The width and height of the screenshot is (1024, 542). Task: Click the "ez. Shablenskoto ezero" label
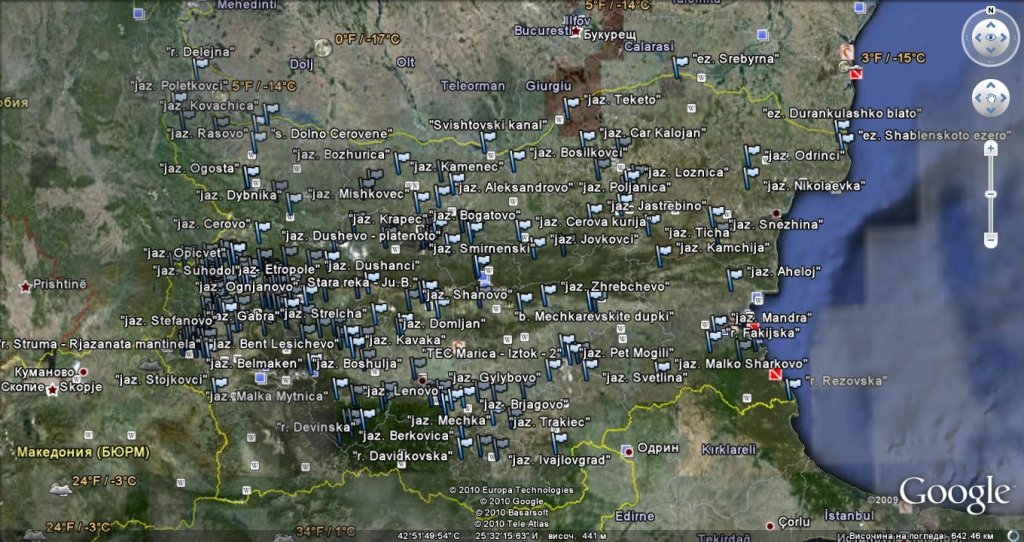point(933,135)
